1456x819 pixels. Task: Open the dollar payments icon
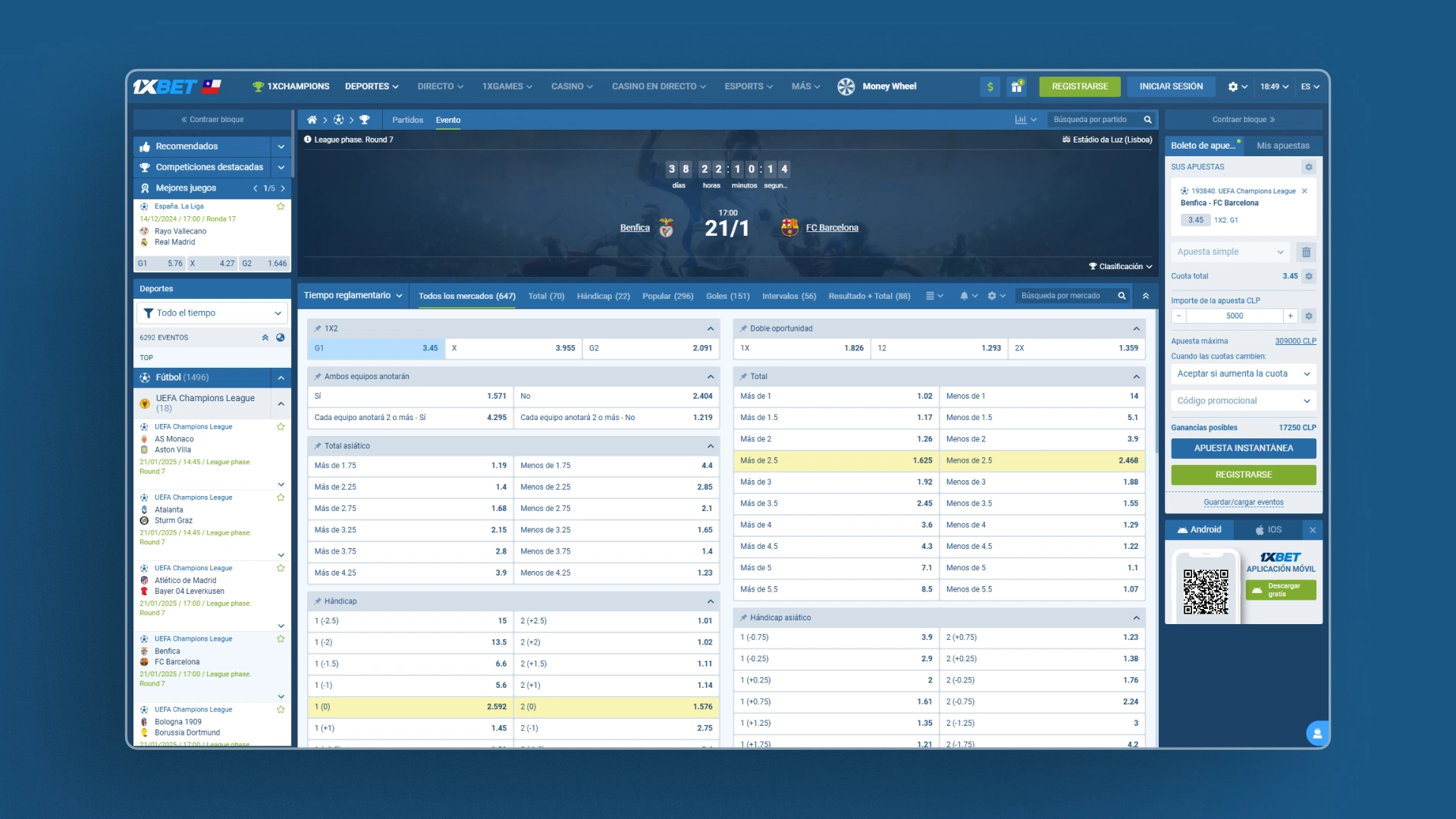[x=990, y=86]
